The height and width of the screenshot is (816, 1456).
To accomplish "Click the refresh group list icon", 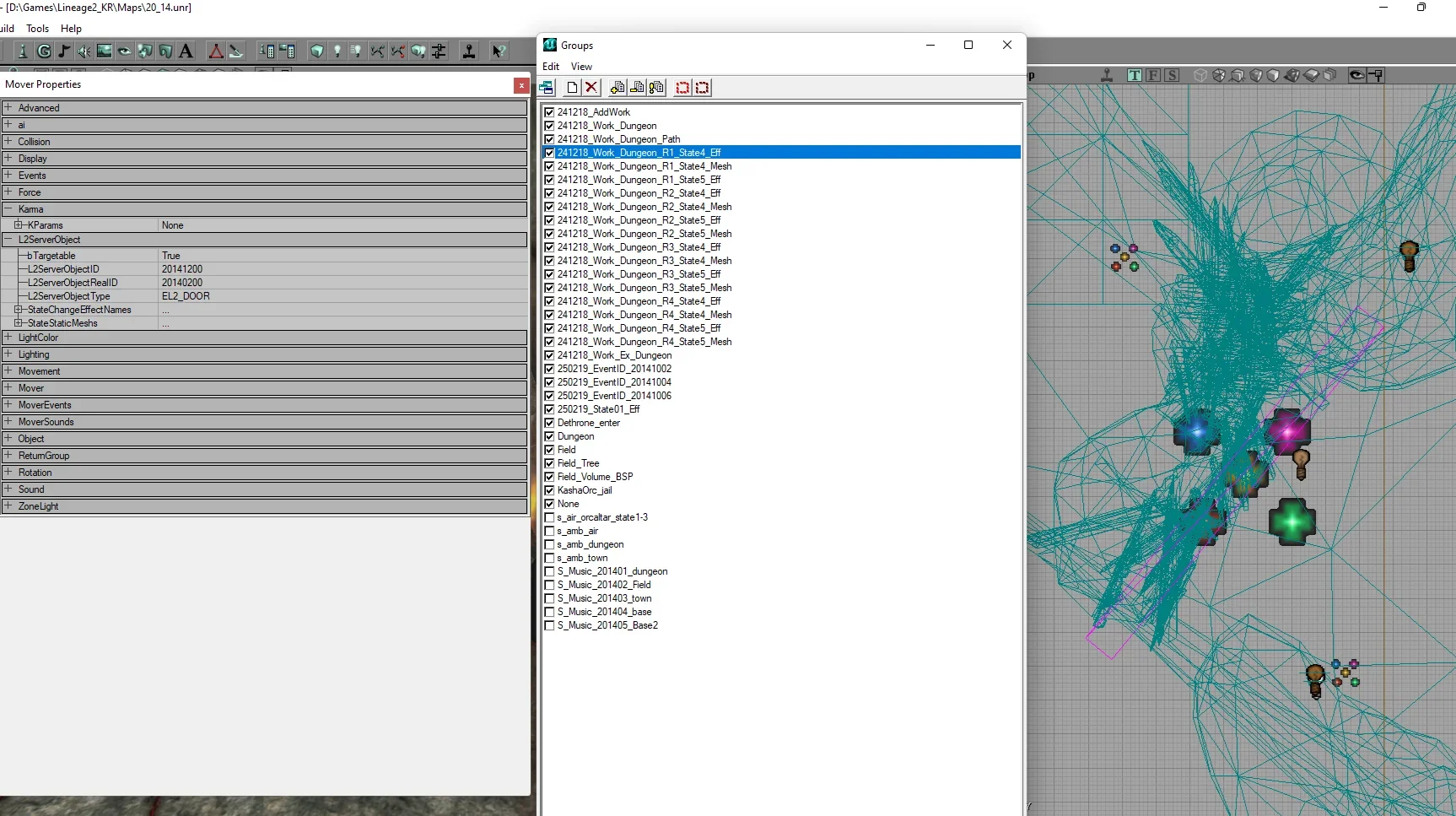I will [x=656, y=88].
